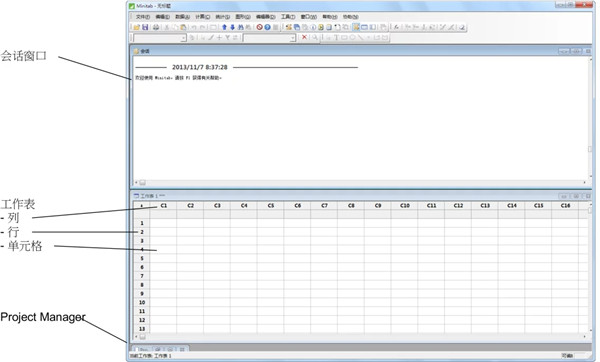Image resolution: width=600 pixels, height=362 pixels.
Task: Use the binoculars Find icon
Action: tap(240, 27)
